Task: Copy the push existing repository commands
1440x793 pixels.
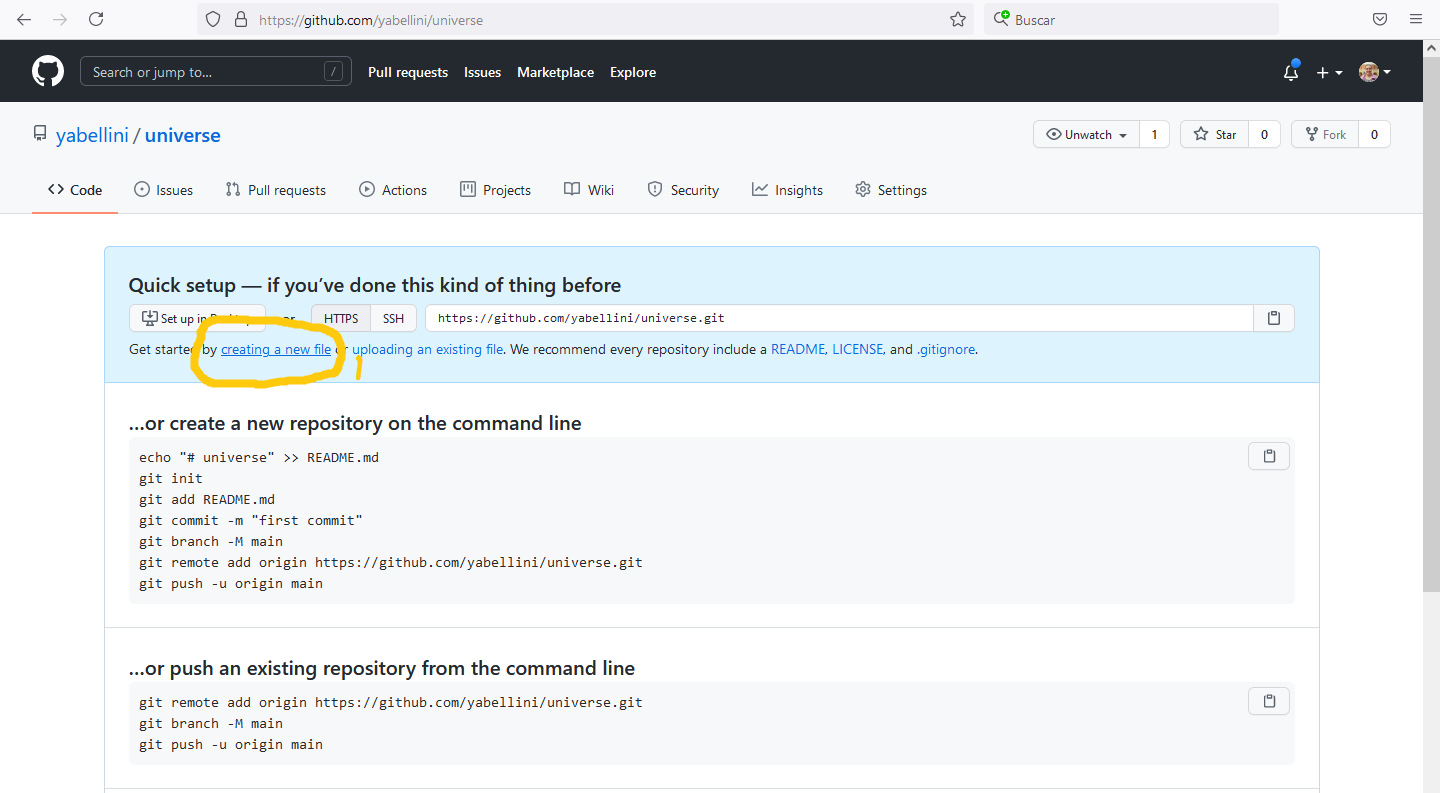Action: click(x=1269, y=701)
